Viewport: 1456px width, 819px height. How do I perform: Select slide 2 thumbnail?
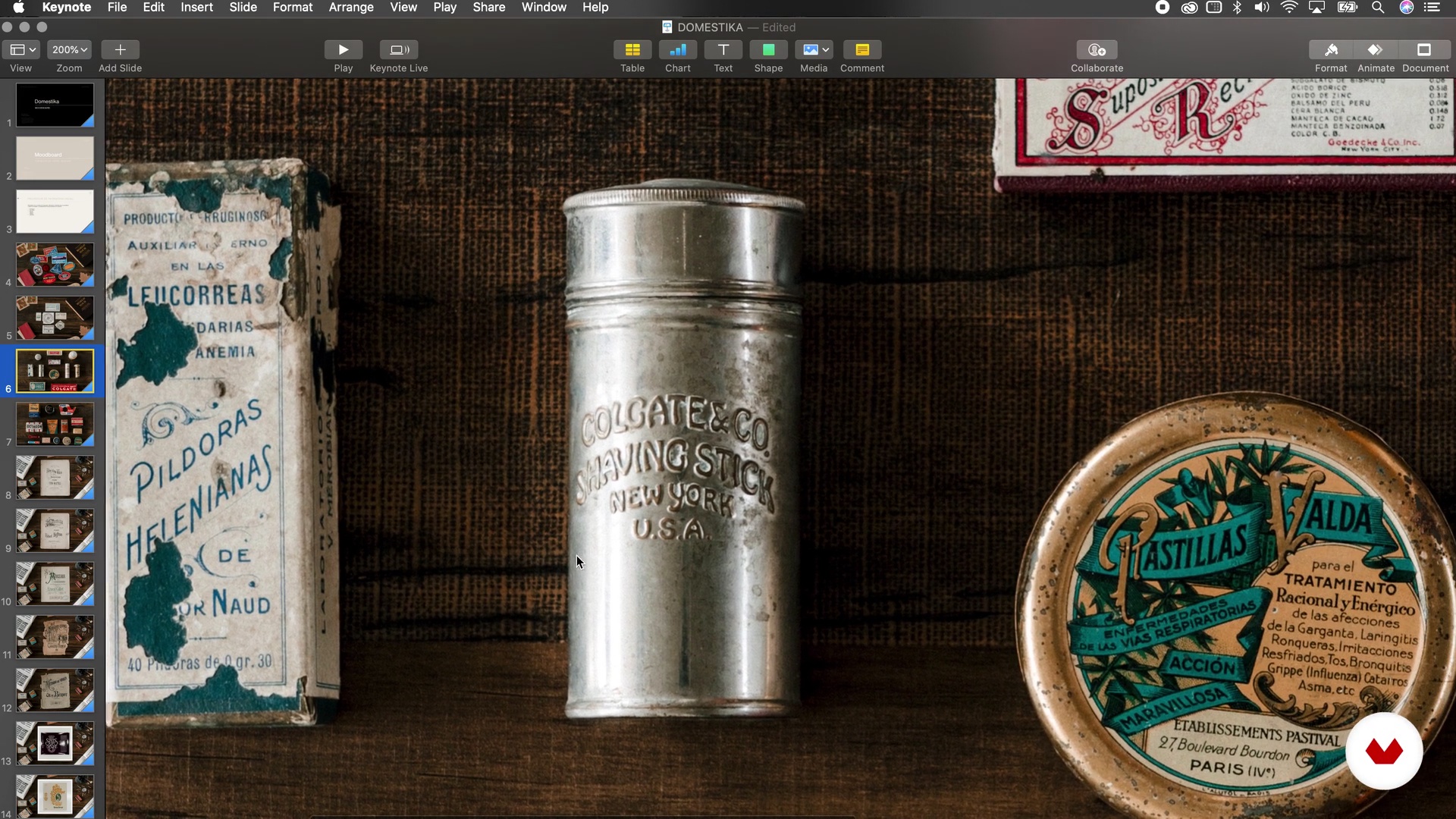coord(55,158)
